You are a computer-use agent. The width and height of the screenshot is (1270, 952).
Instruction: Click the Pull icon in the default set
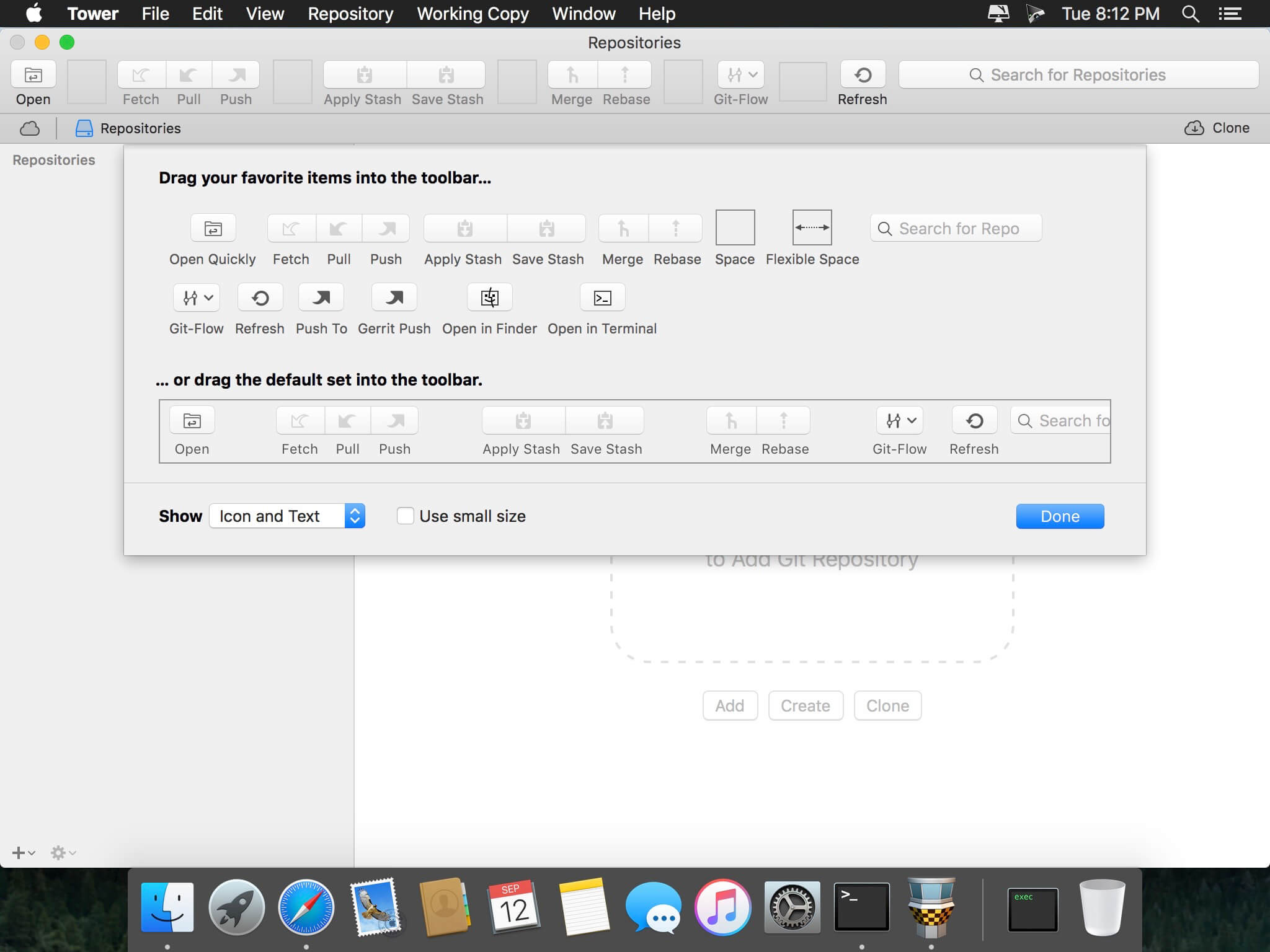point(347,420)
